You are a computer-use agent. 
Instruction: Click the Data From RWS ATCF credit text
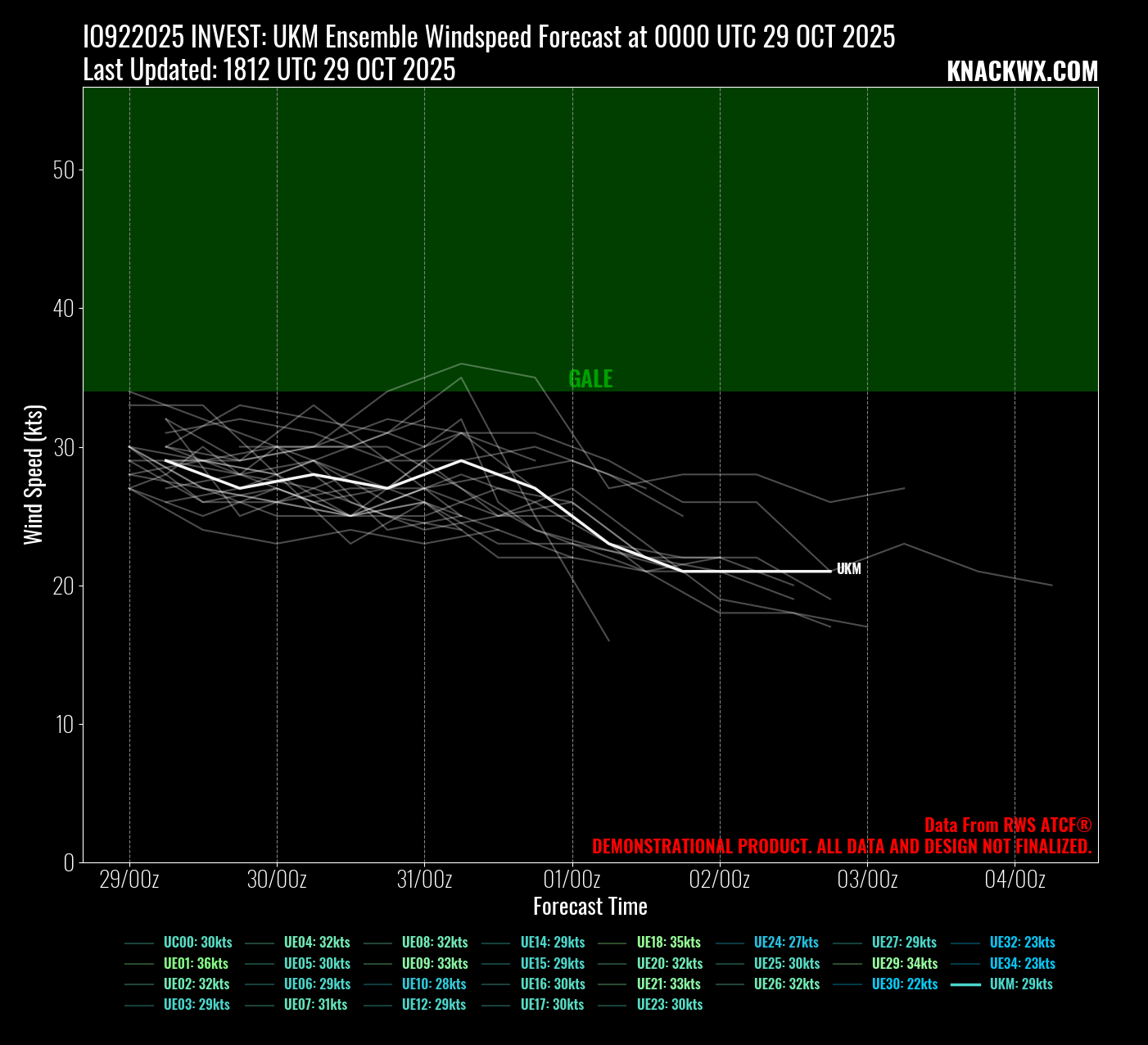(1008, 826)
